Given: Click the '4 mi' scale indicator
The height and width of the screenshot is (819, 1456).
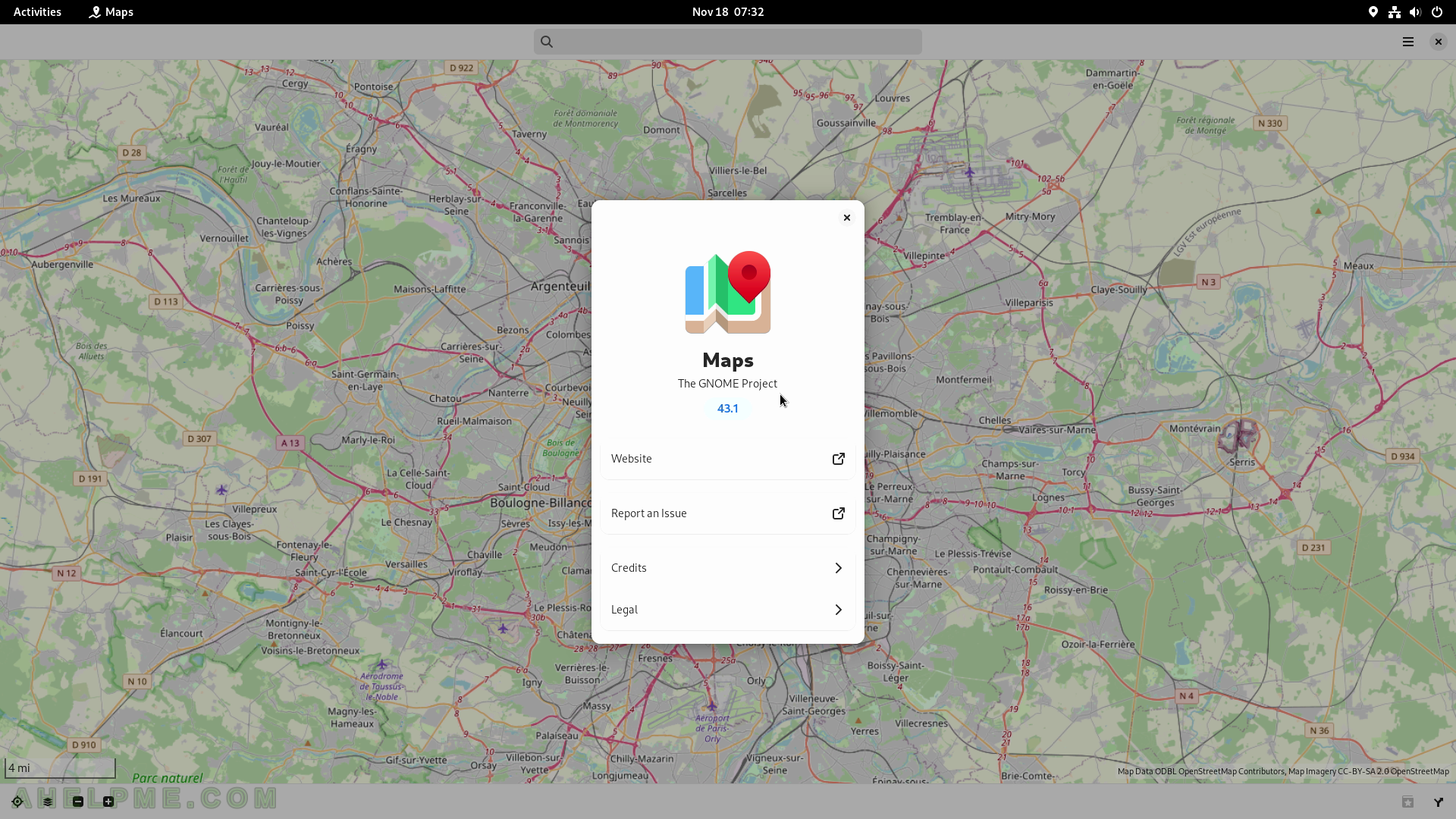Looking at the screenshot, I should click(x=60, y=768).
